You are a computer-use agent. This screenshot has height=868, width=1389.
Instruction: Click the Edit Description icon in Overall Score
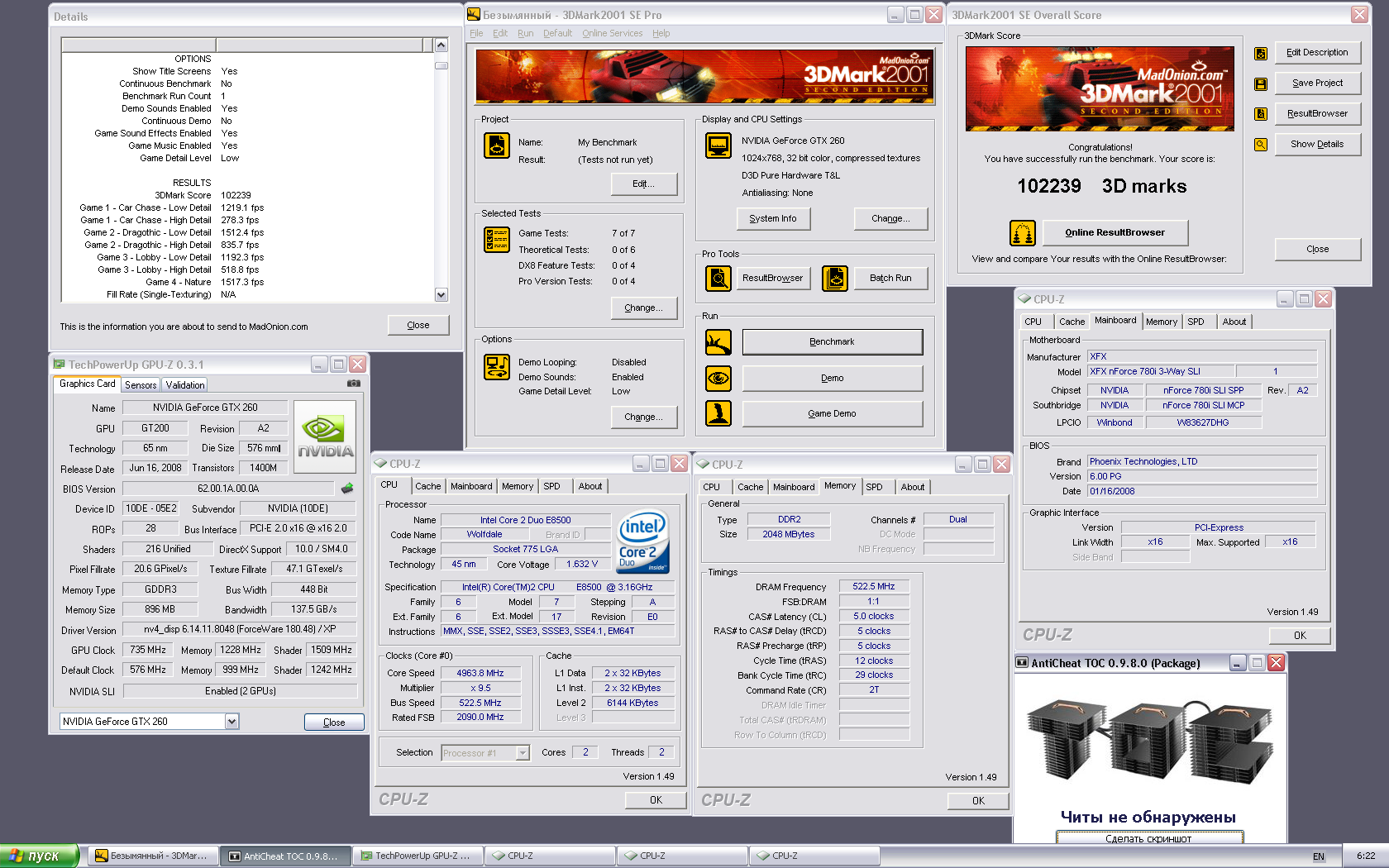[1261, 53]
